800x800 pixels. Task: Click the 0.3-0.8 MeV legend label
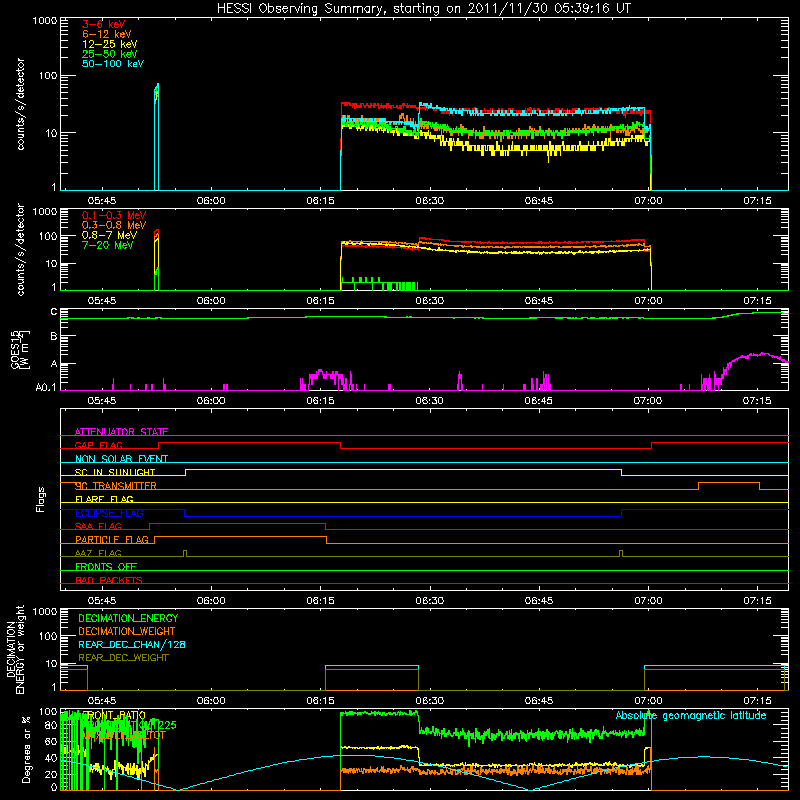coord(114,226)
